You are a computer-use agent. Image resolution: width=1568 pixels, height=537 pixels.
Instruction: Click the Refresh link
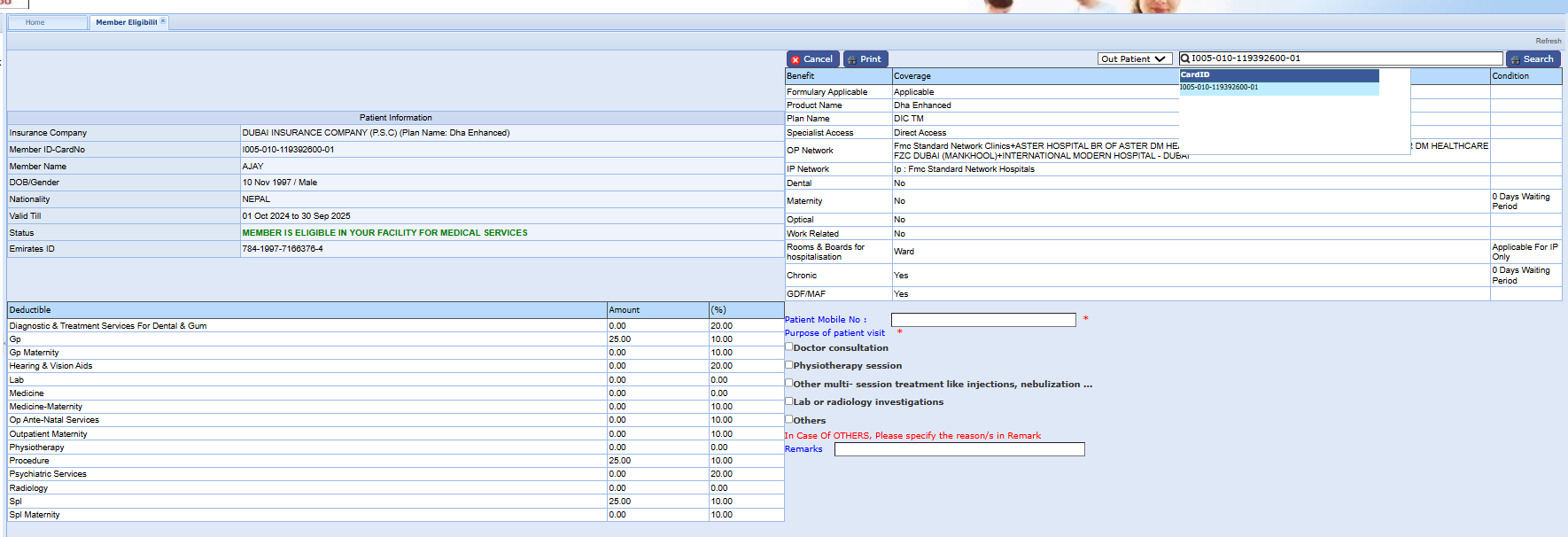tap(1548, 41)
